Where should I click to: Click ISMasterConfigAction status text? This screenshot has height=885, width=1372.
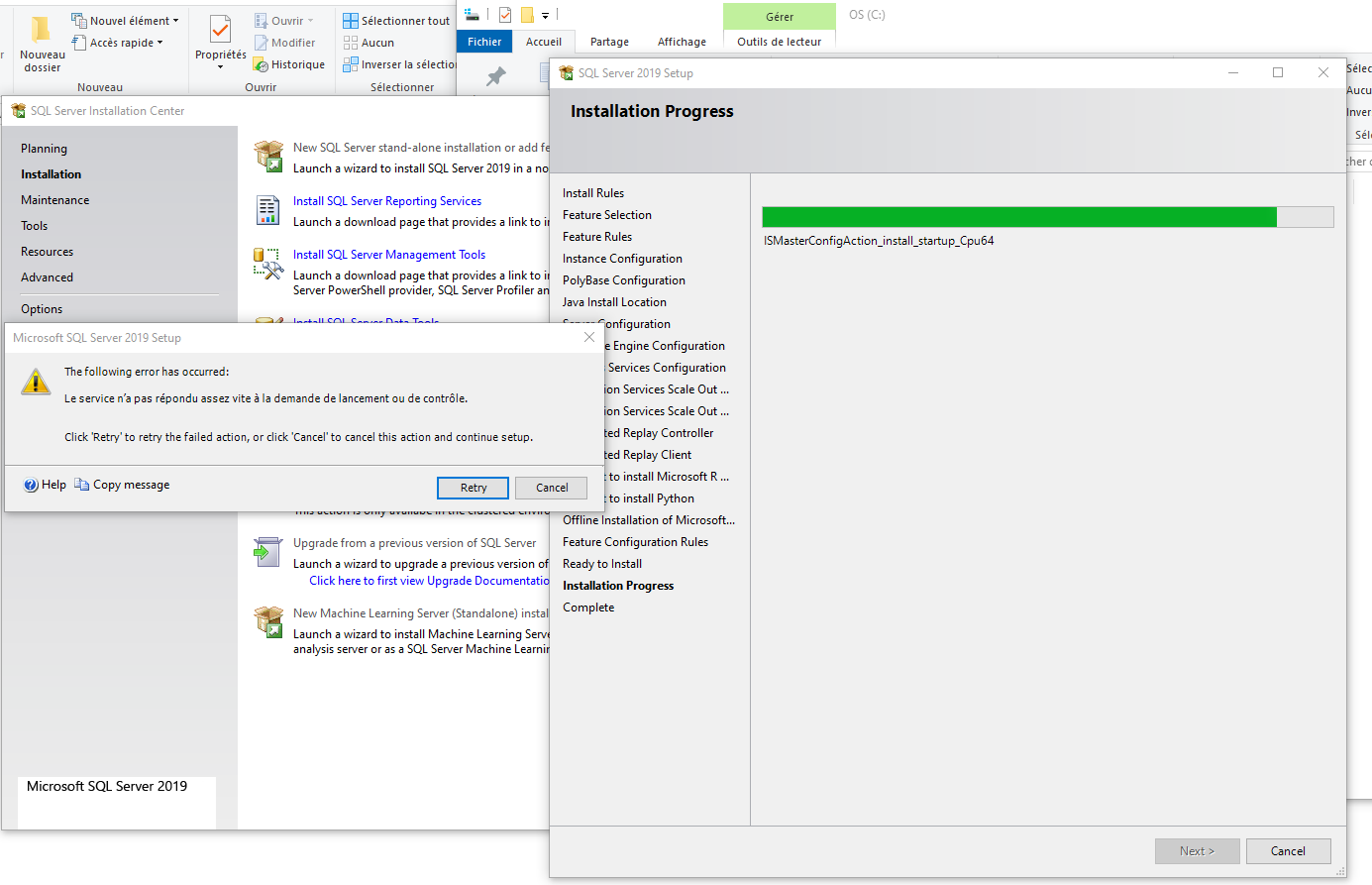coord(879,241)
